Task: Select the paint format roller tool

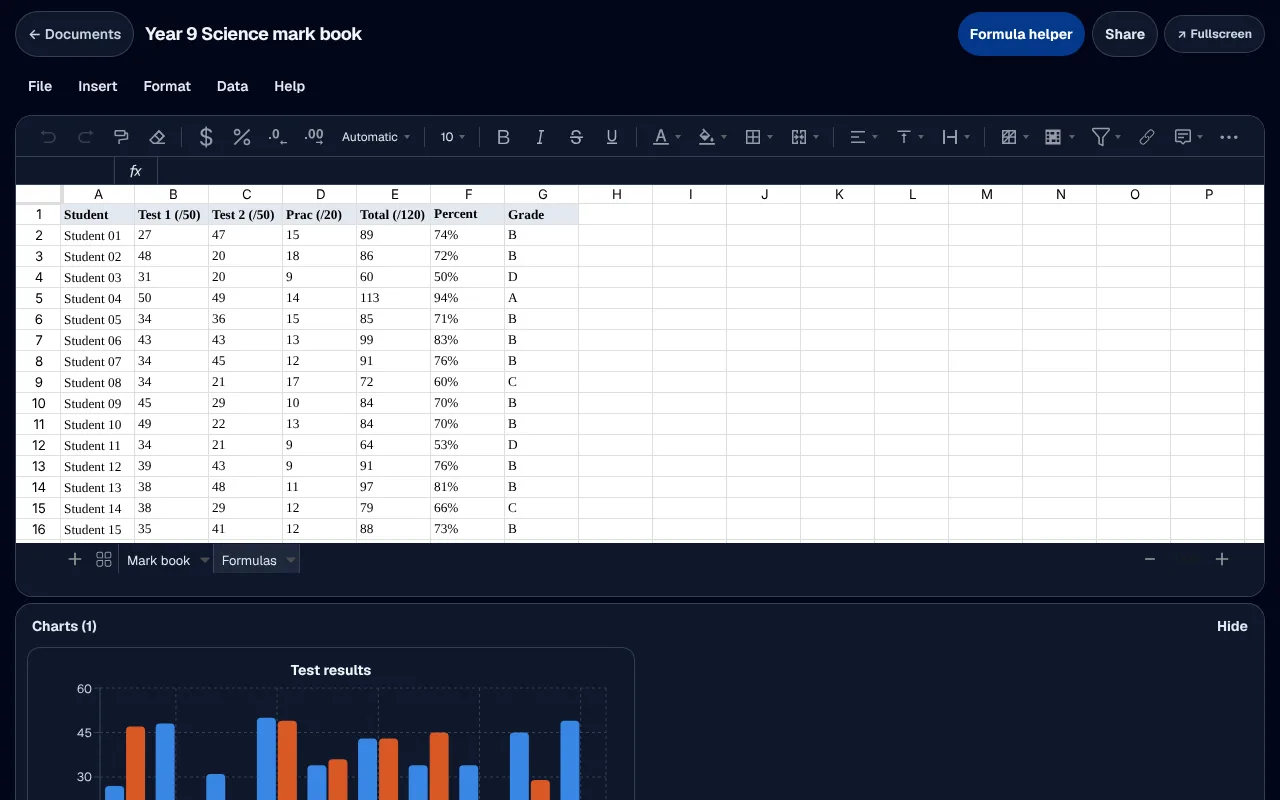Action: coord(121,137)
